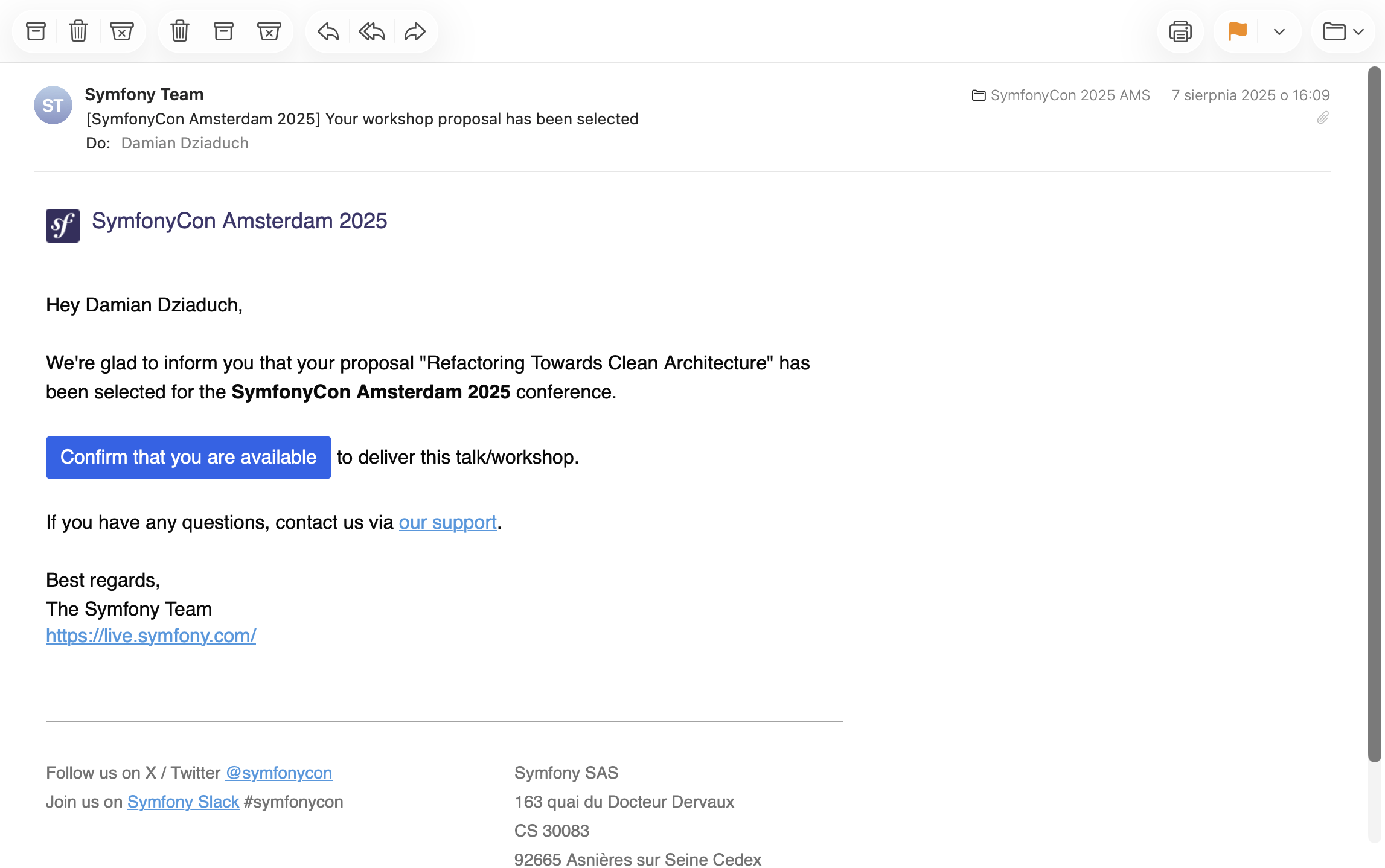Click the Symfony logo in the email
The width and height of the screenshot is (1385, 868).
(63, 226)
